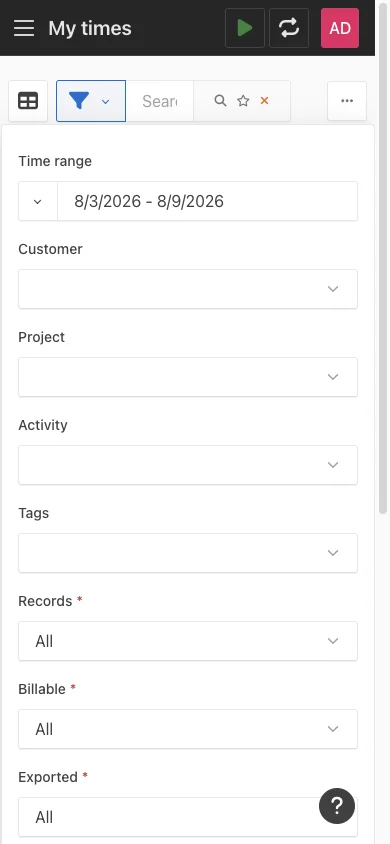The width and height of the screenshot is (390, 844).
Task: Click the table view columns icon
Action: pyautogui.click(x=28, y=101)
